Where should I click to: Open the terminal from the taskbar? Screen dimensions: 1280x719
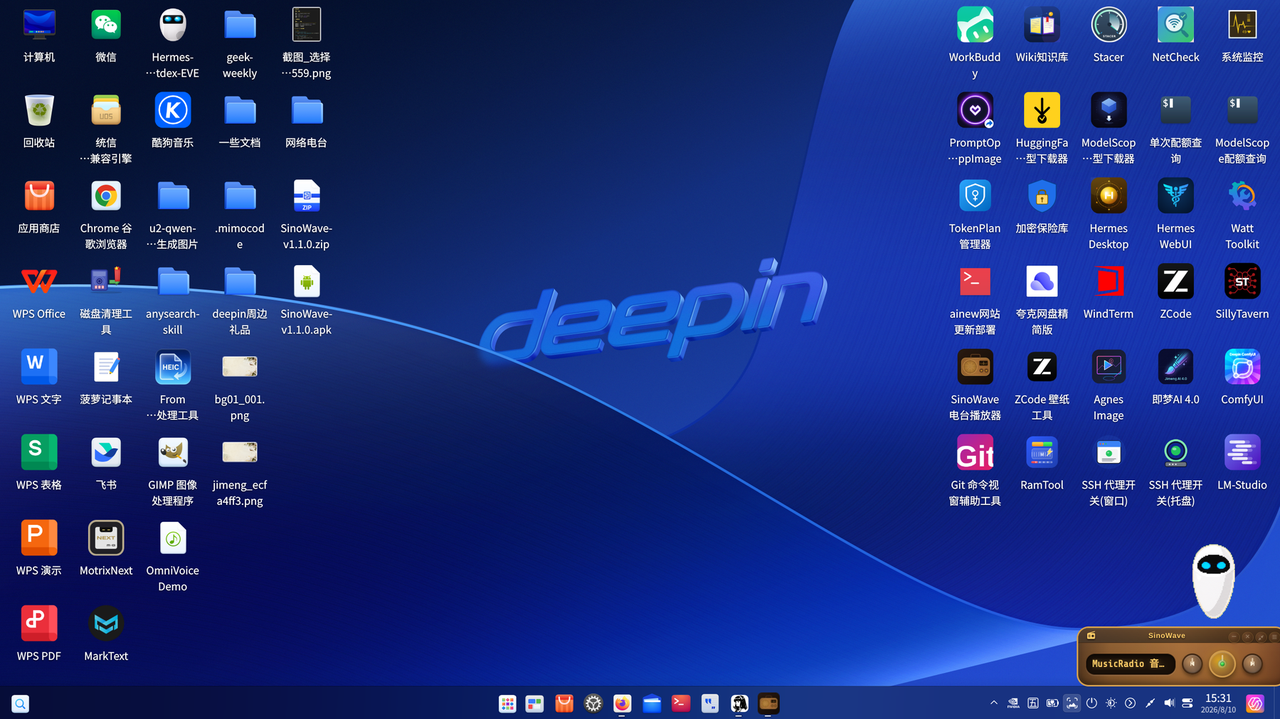(681, 704)
